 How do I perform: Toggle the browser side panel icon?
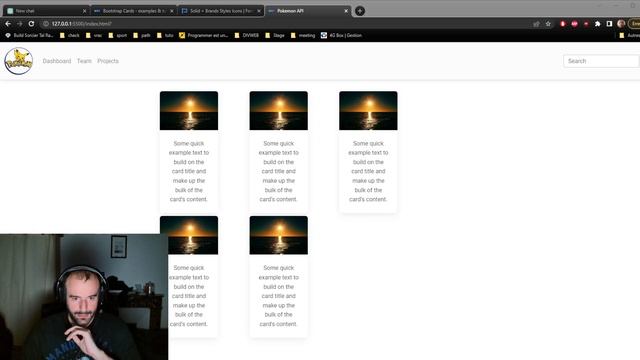(609, 24)
